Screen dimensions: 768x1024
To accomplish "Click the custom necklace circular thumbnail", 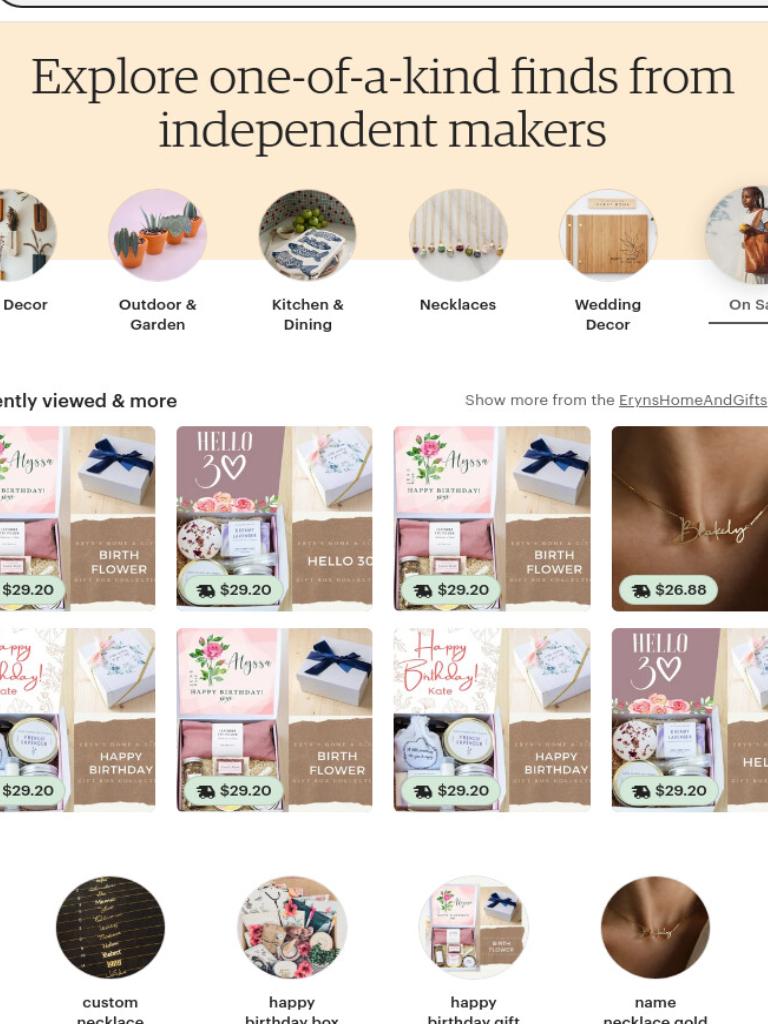I will click(110, 928).
